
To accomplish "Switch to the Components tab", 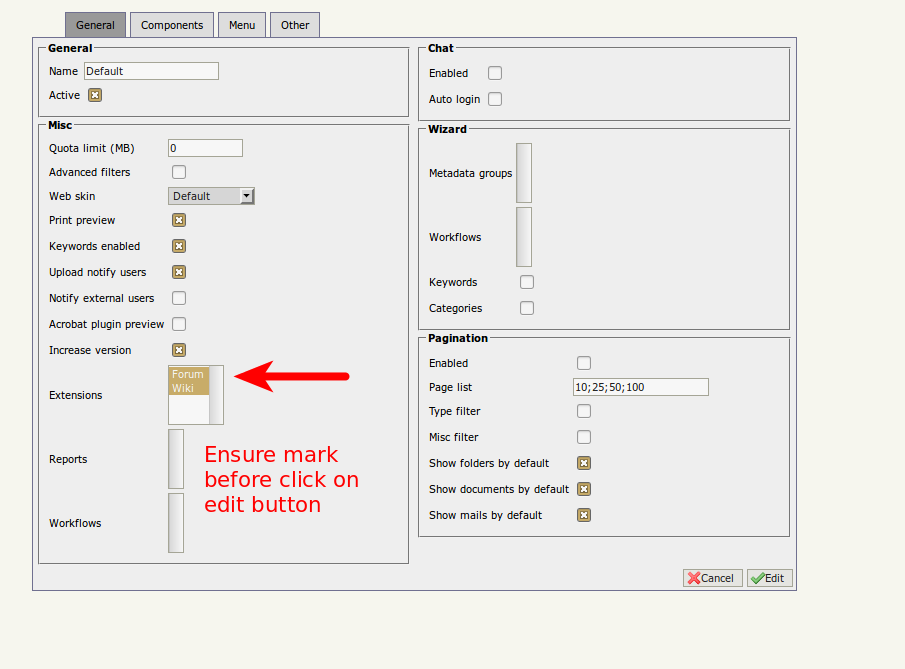I will pos(172,25).
